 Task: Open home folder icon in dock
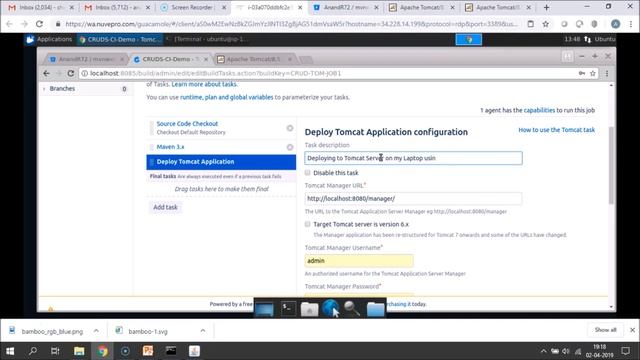tap(309, 309)
